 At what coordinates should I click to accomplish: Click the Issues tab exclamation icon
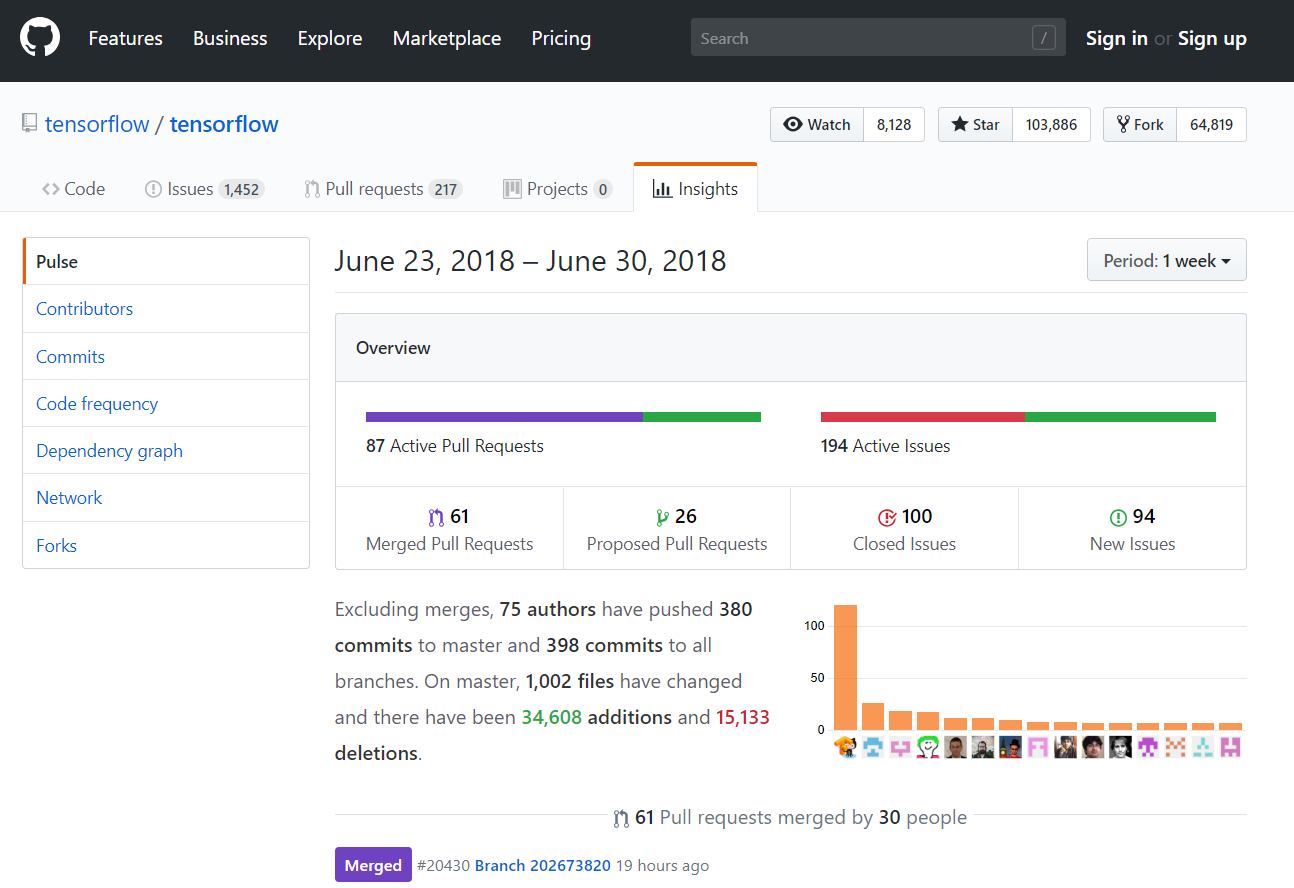point(153,189)
